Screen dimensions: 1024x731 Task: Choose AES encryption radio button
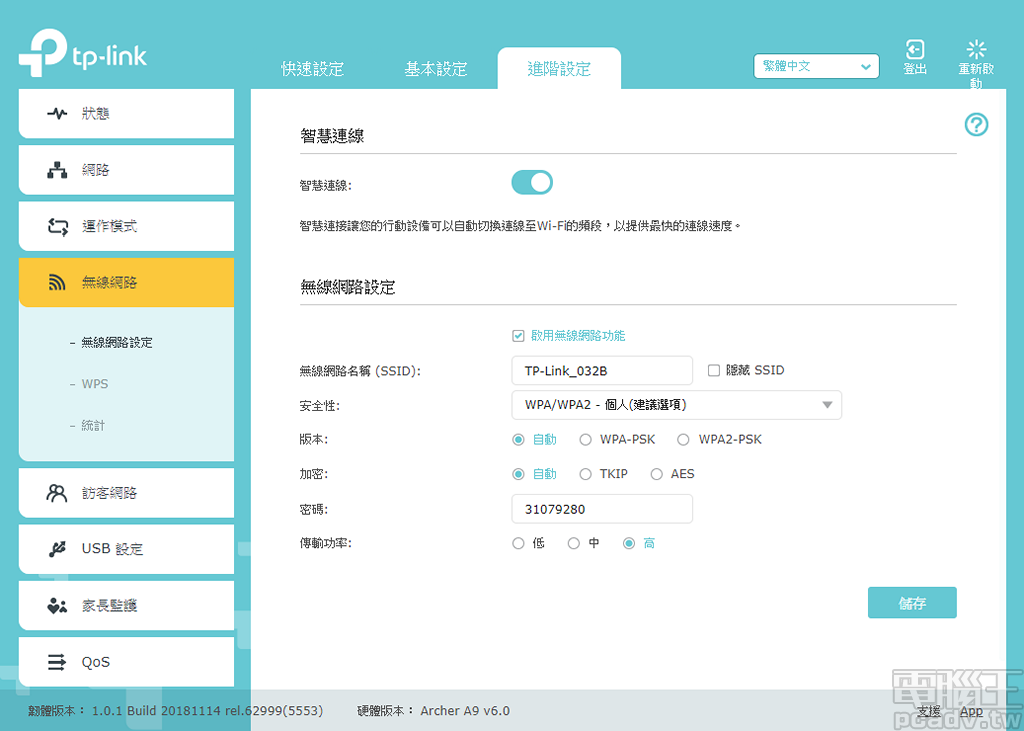point(657,474)
